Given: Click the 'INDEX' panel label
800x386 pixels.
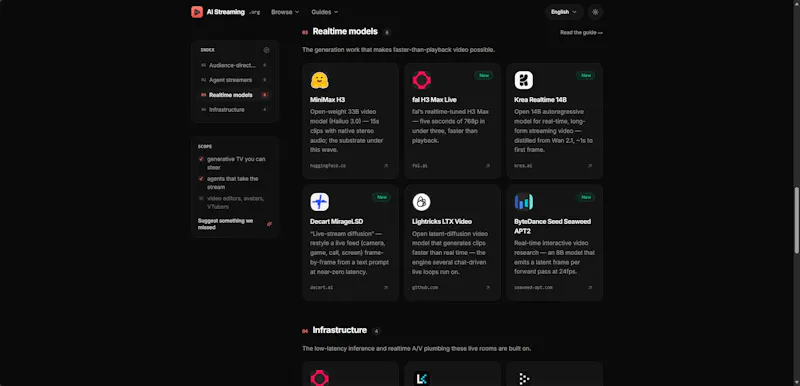Looking at the screenshot, I should [207, 50].
